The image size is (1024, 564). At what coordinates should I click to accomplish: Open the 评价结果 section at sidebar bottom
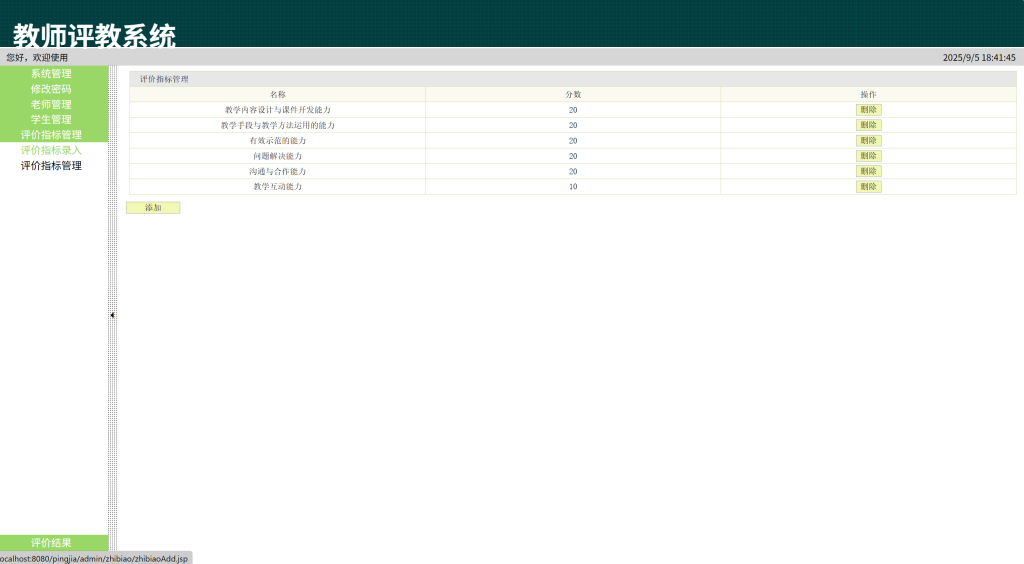(x=54, y=543)
